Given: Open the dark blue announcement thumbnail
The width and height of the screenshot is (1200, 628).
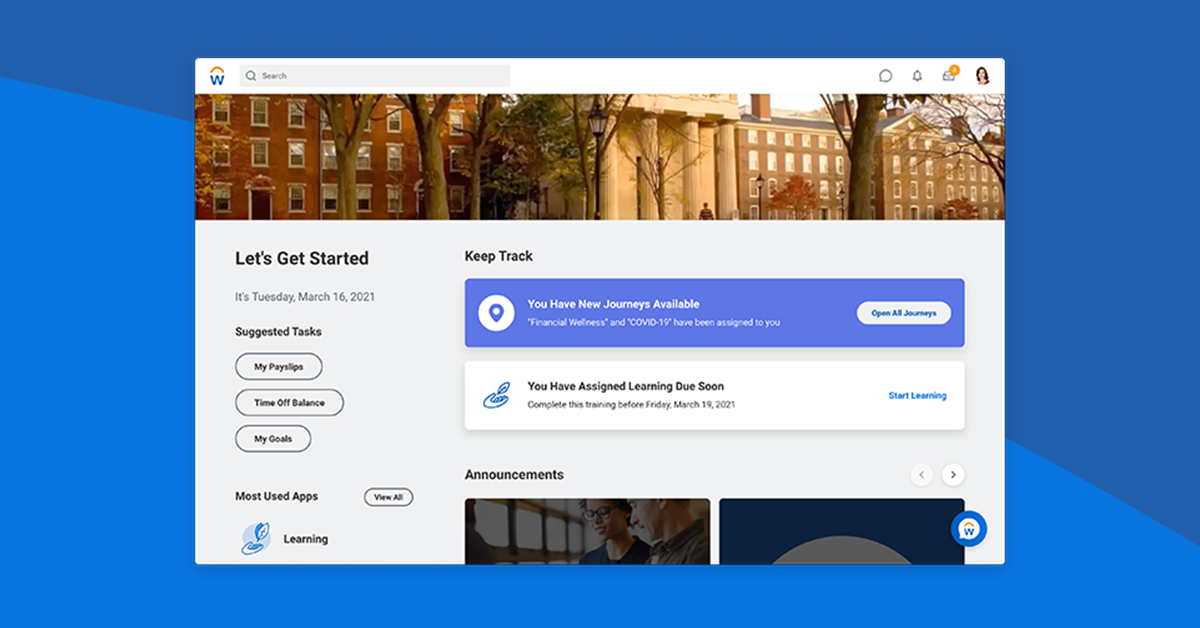Looking at the screenshot, I should tap(842, 531).
